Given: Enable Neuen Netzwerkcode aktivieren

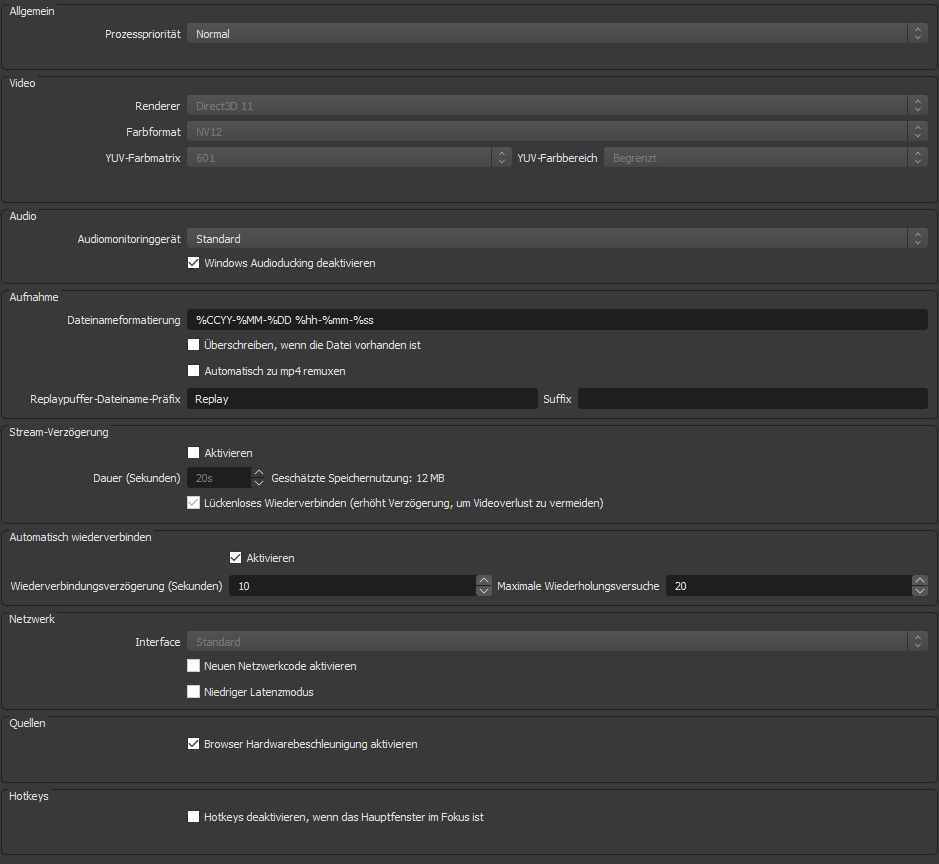Looking at the screenshot, I should tap(194, 666).
